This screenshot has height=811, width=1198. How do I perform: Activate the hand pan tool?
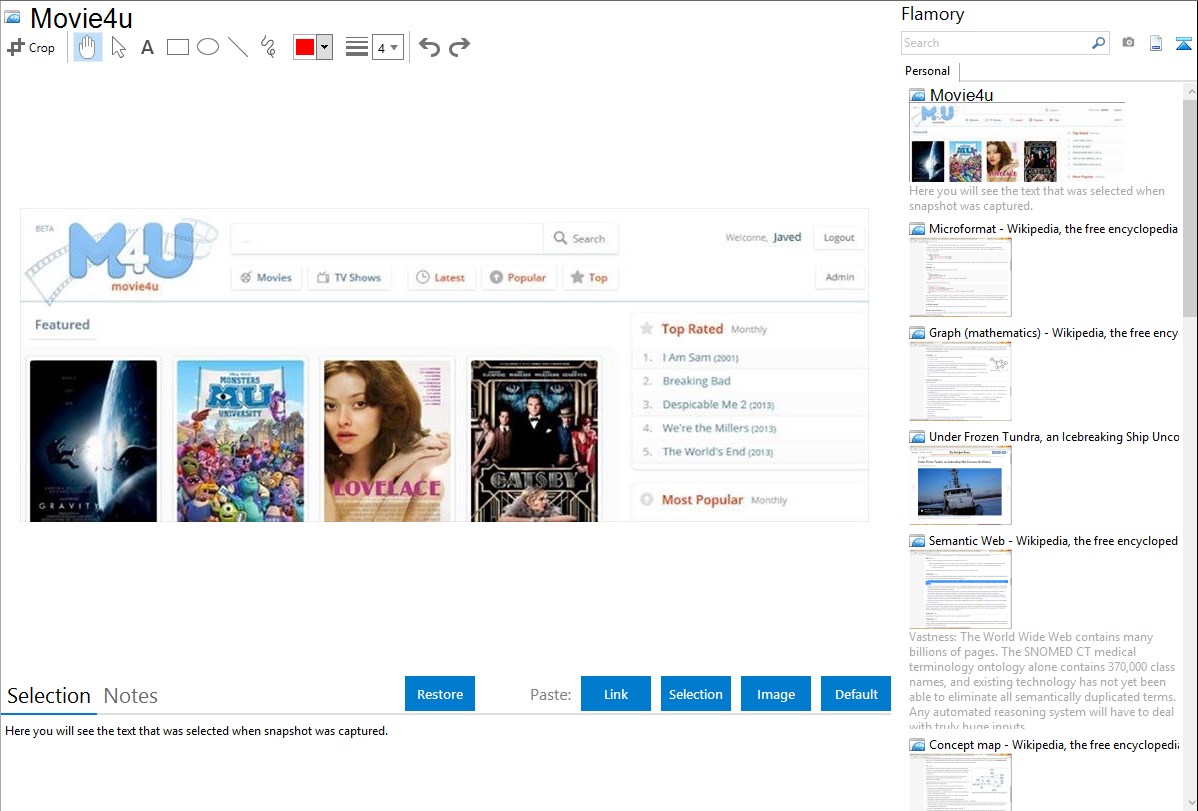pos(88,47)
